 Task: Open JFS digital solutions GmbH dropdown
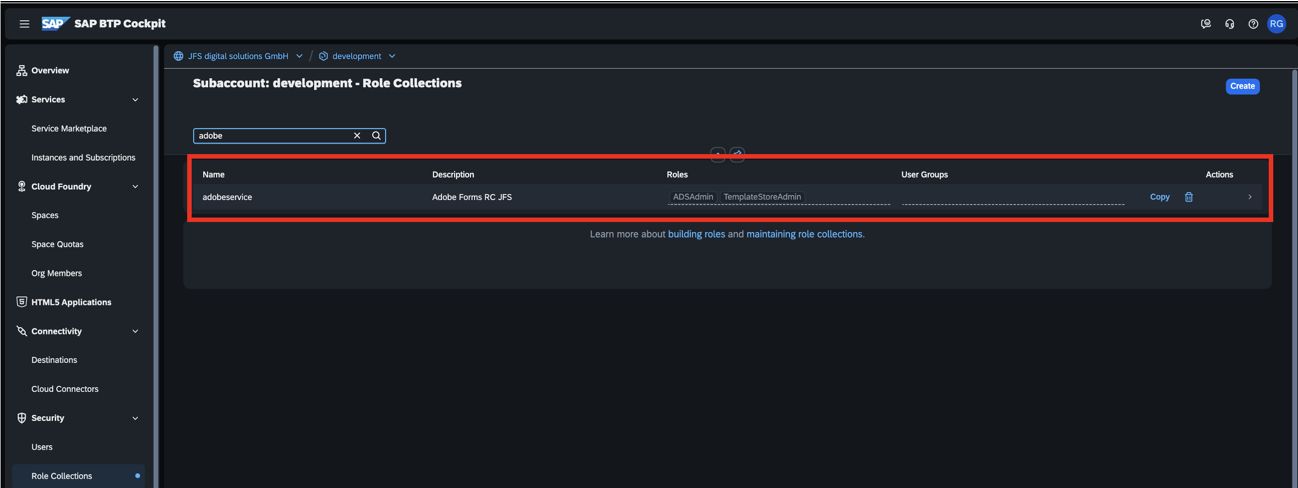(299, 56)
